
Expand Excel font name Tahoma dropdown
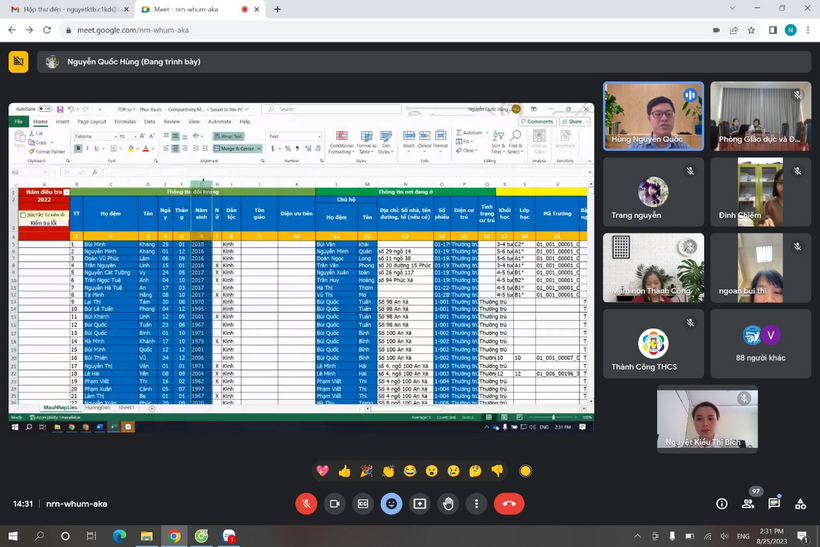[x=115, y=136]
